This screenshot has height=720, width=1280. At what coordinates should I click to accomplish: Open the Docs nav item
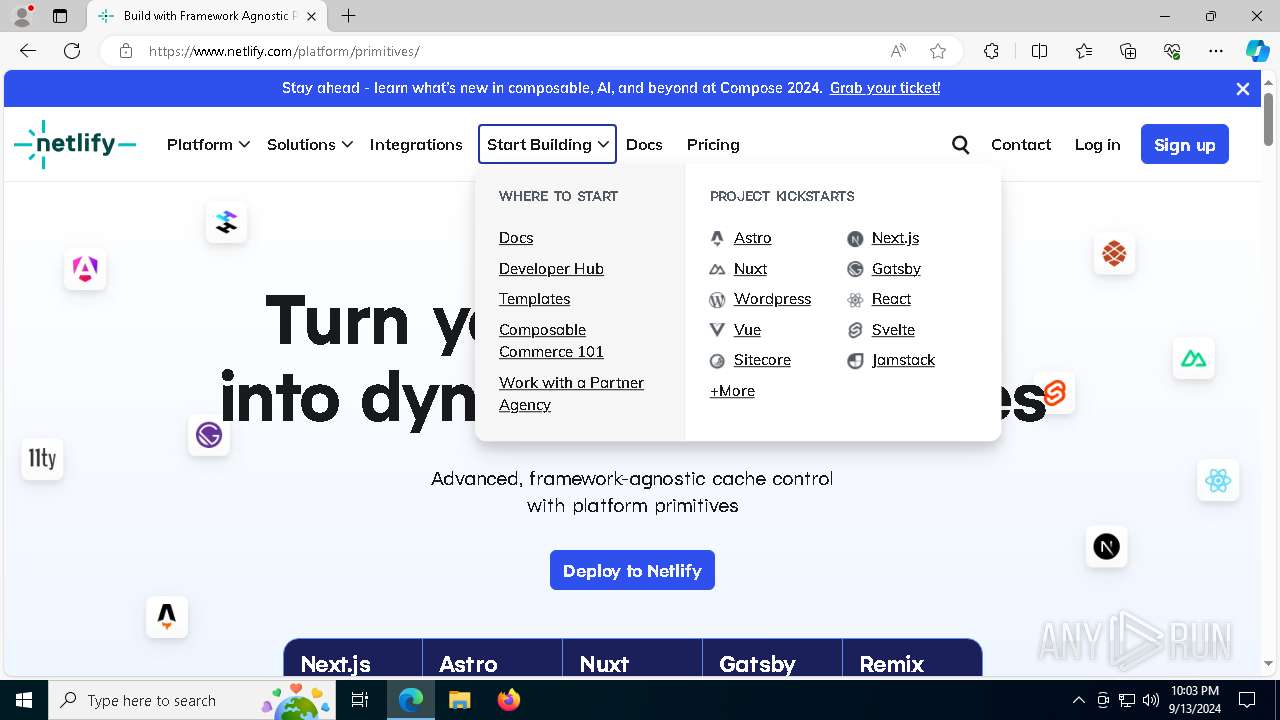tap(644, 145)
